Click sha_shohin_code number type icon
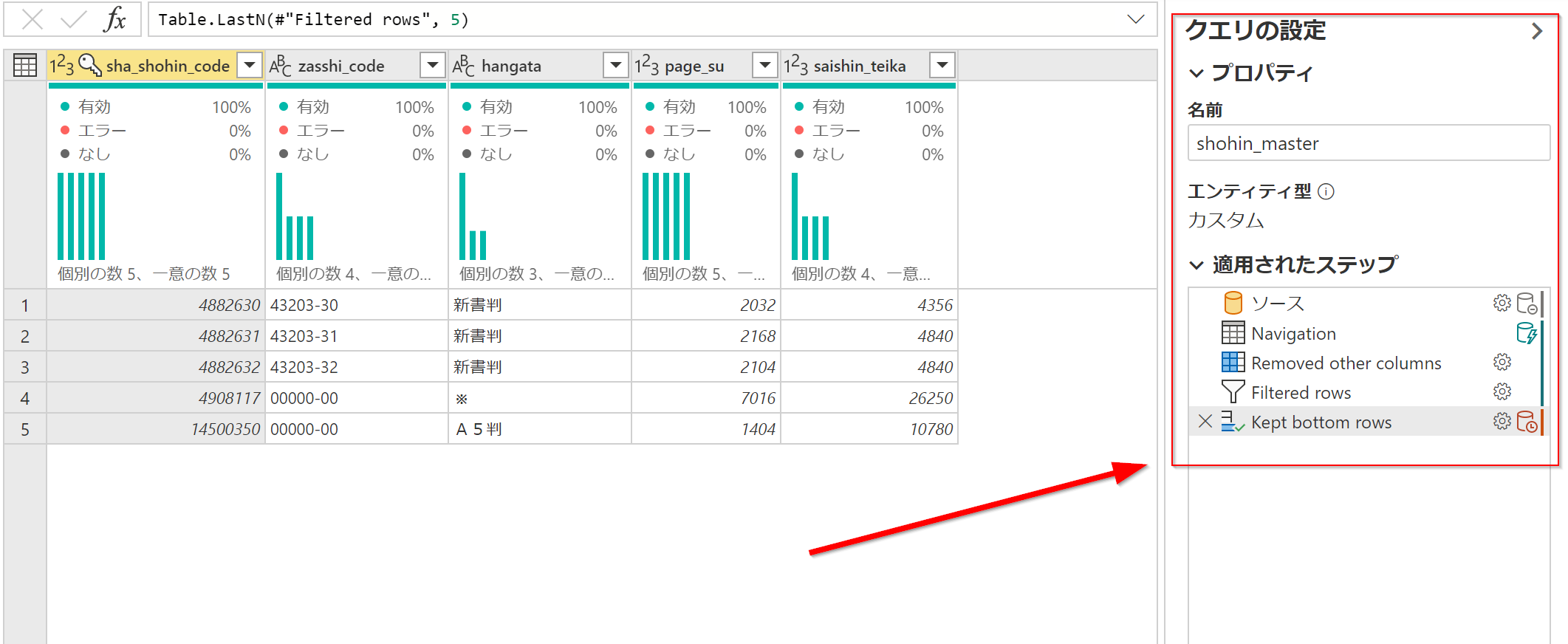This screenshot has height=644, width=1568. (62, 66)
